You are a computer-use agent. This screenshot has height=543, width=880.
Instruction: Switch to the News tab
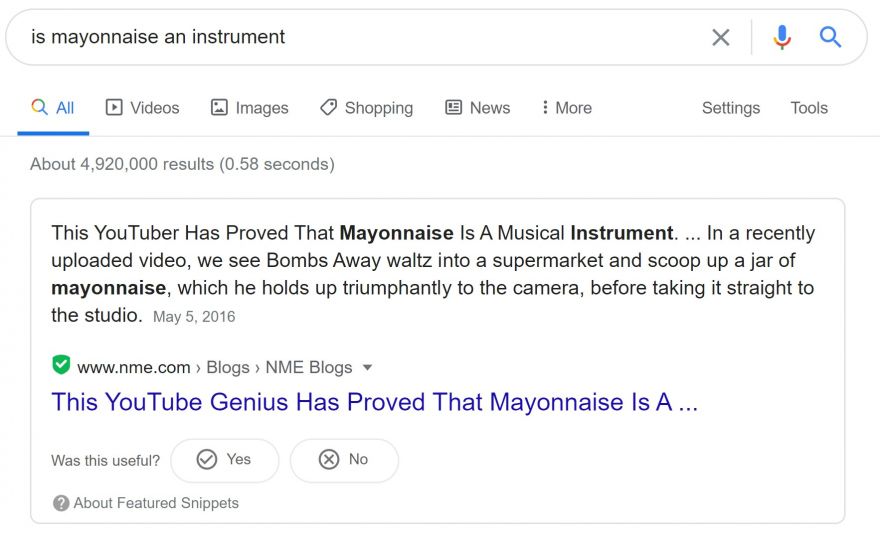[478, 108]
